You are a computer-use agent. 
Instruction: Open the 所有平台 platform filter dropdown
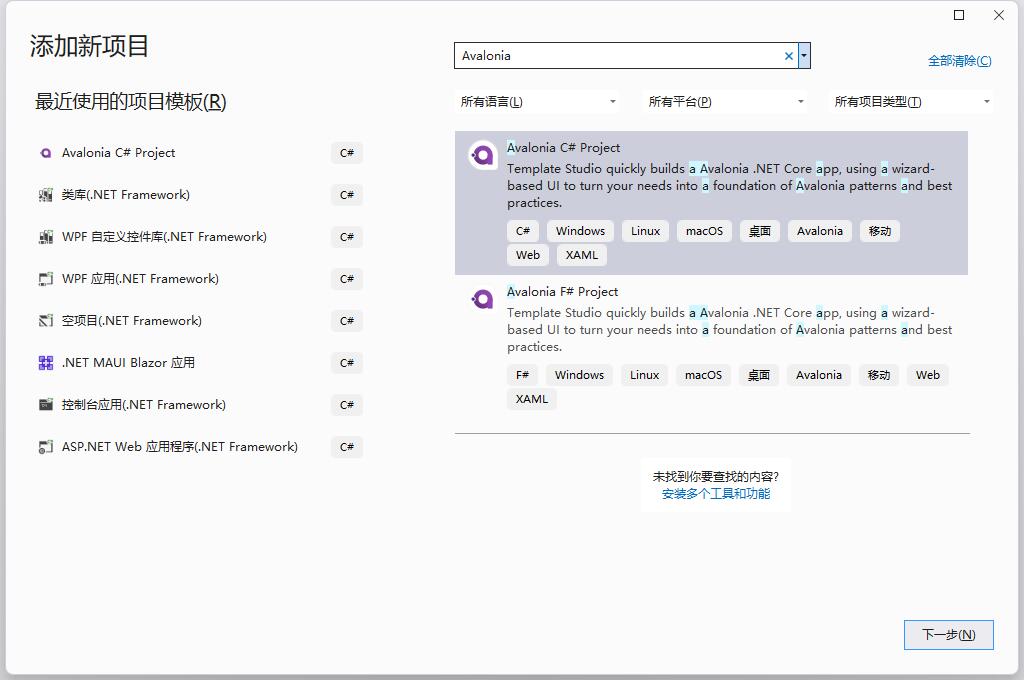[726, 102]
